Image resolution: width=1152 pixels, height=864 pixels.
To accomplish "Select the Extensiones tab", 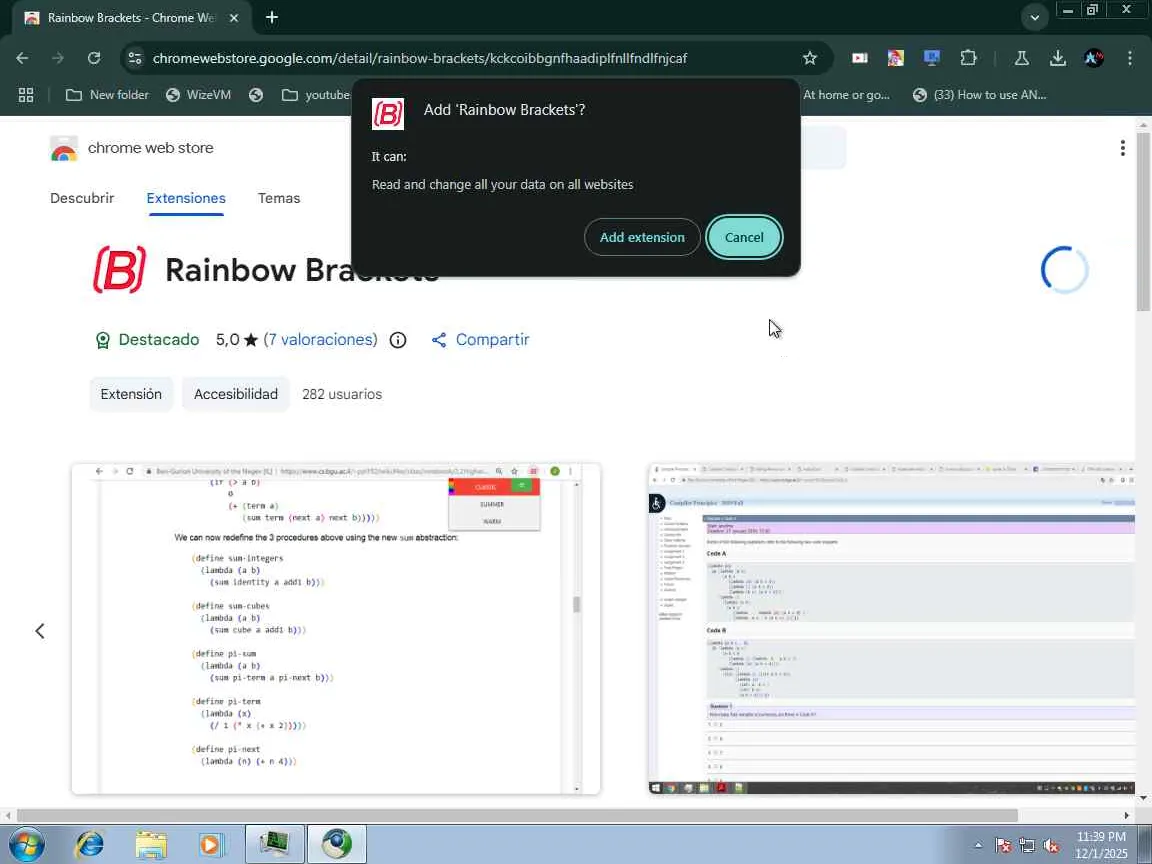I will pos(186,198).
